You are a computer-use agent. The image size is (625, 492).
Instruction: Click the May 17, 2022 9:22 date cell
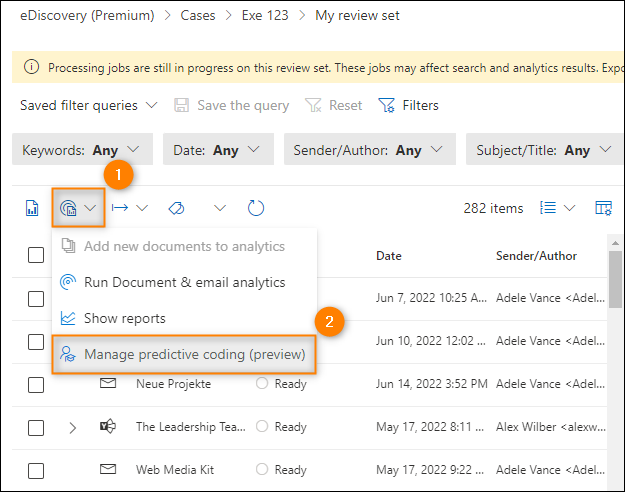click(x=430, y=470)
